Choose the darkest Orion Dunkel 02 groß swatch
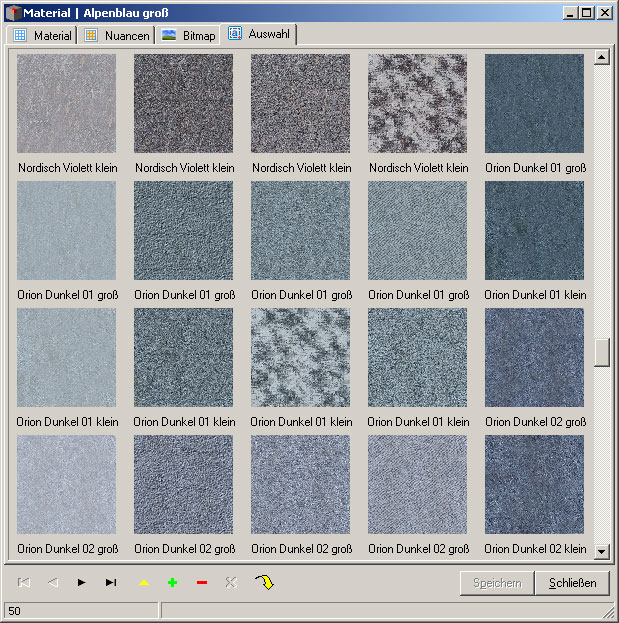619x623 pixels. tap(534, 357)
